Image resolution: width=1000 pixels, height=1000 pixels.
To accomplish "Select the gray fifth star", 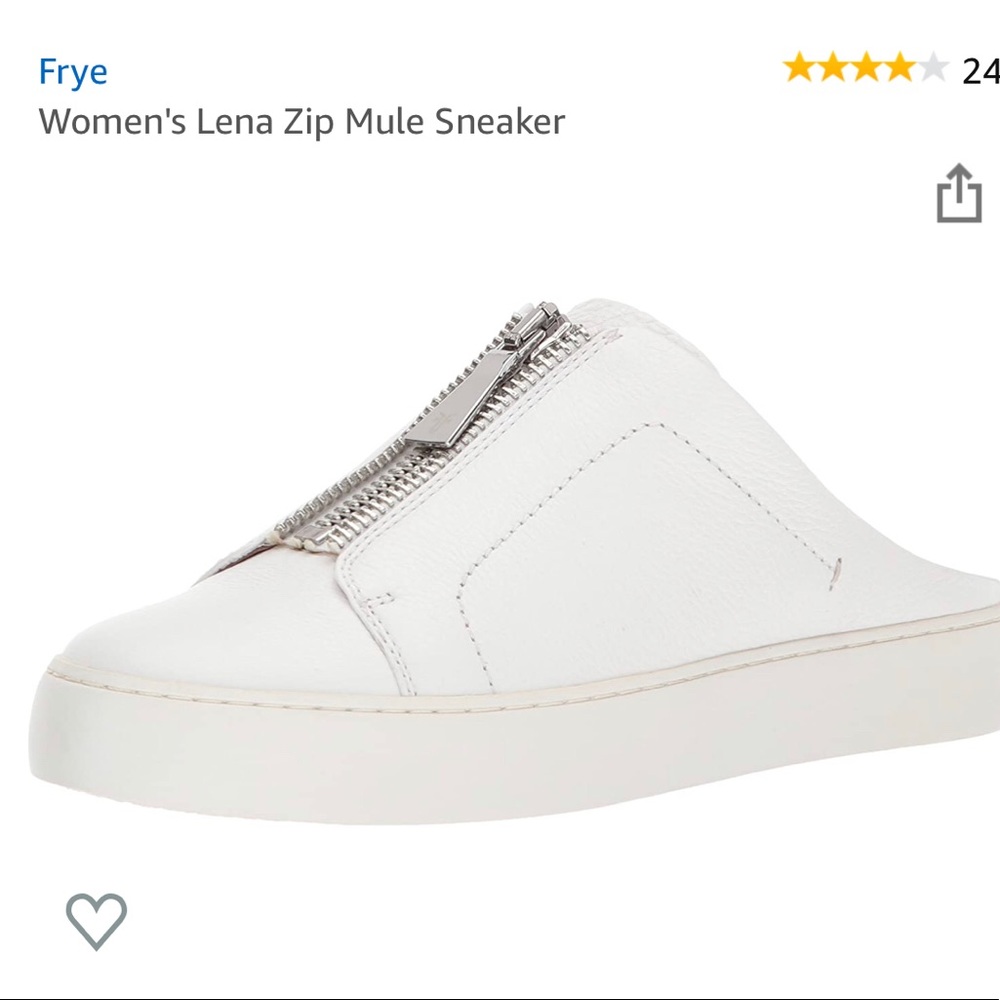I will [933, 65].
